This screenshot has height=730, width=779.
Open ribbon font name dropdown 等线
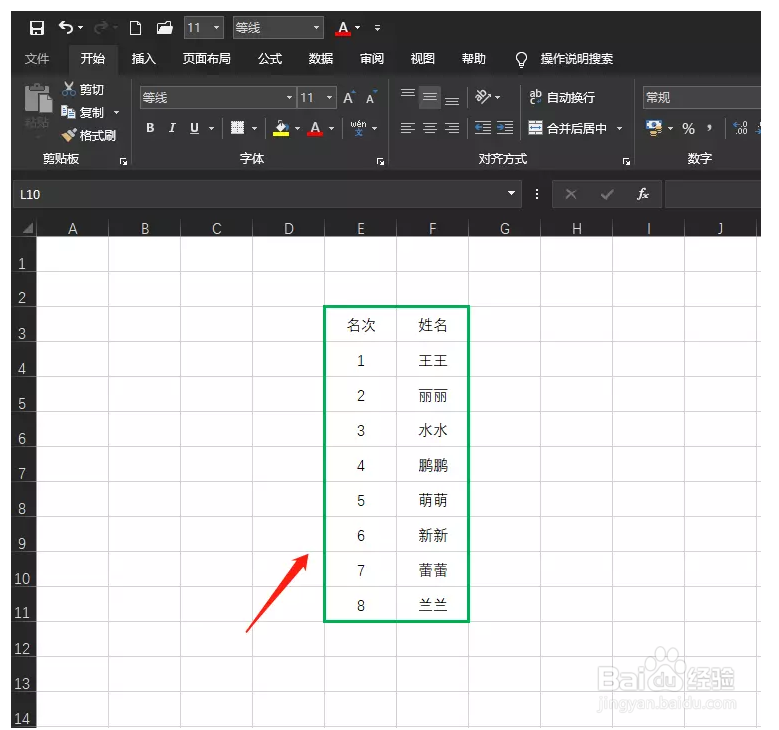(x=289, y=97)
